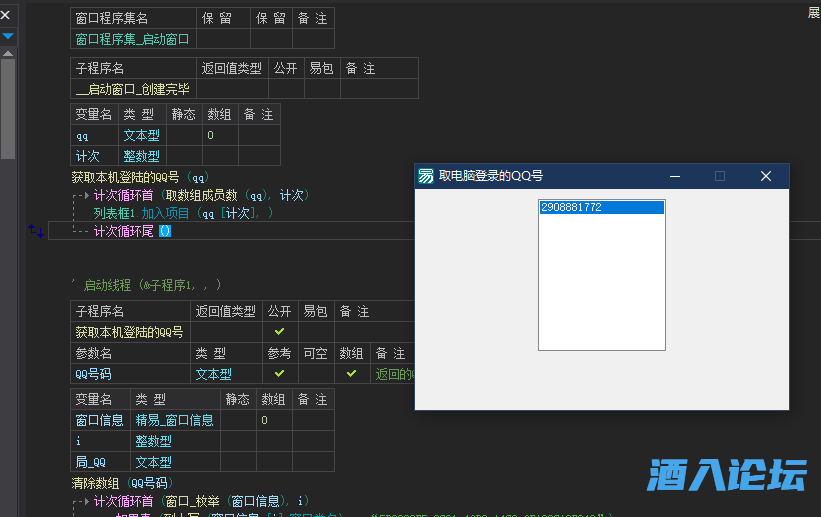821x517 pixels.
Task: Toggle the 数组 checkmark for QQ号码 parameter
Action: click(x=351, y=374)
